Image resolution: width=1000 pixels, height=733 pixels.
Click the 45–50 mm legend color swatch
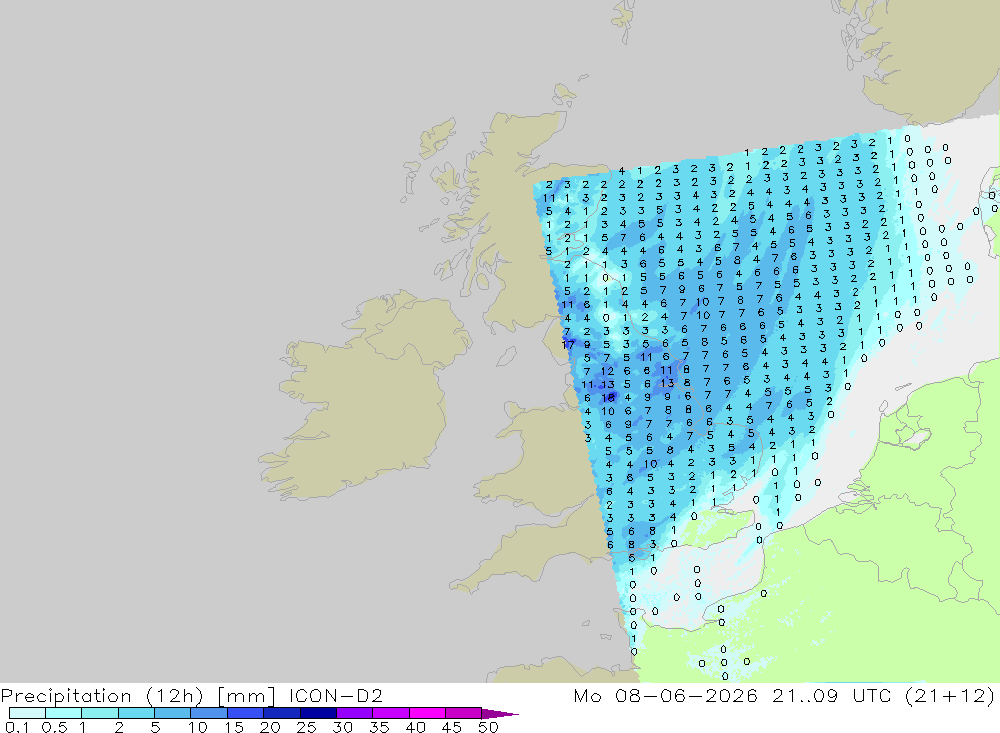pos(463,713)
